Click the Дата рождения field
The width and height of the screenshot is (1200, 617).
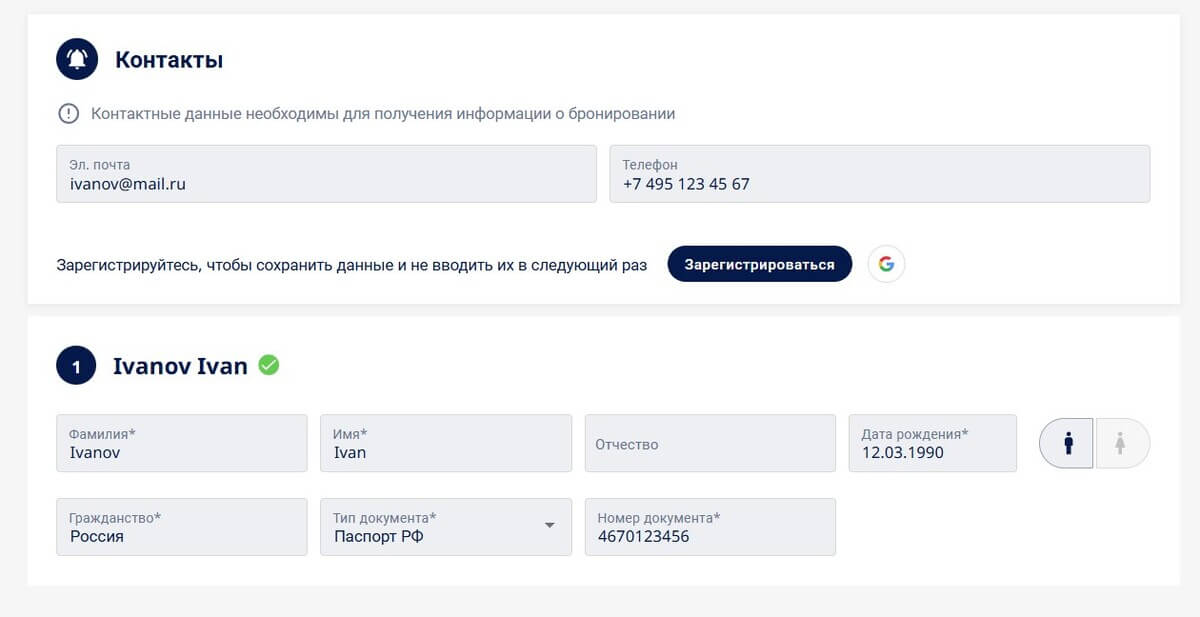pos(933,443)
